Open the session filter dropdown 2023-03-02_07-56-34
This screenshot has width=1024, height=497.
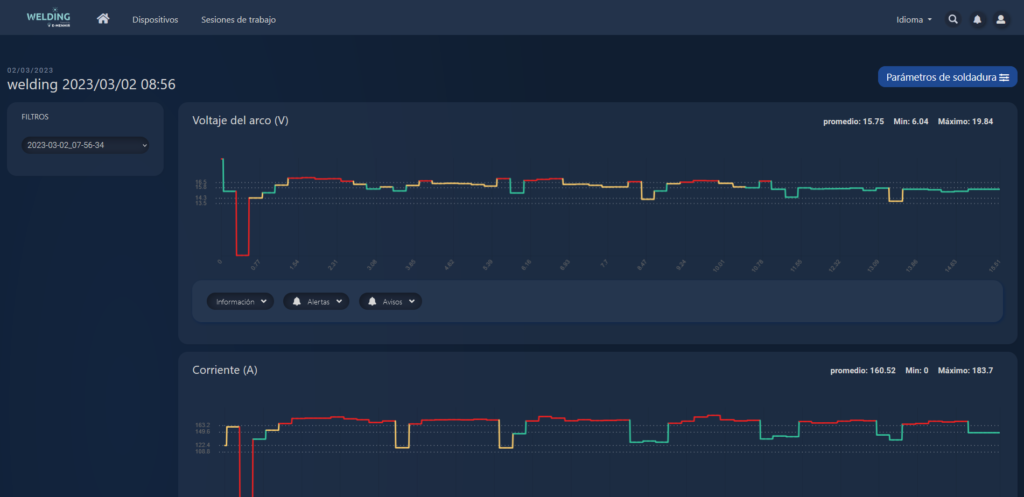click(85, 145)
